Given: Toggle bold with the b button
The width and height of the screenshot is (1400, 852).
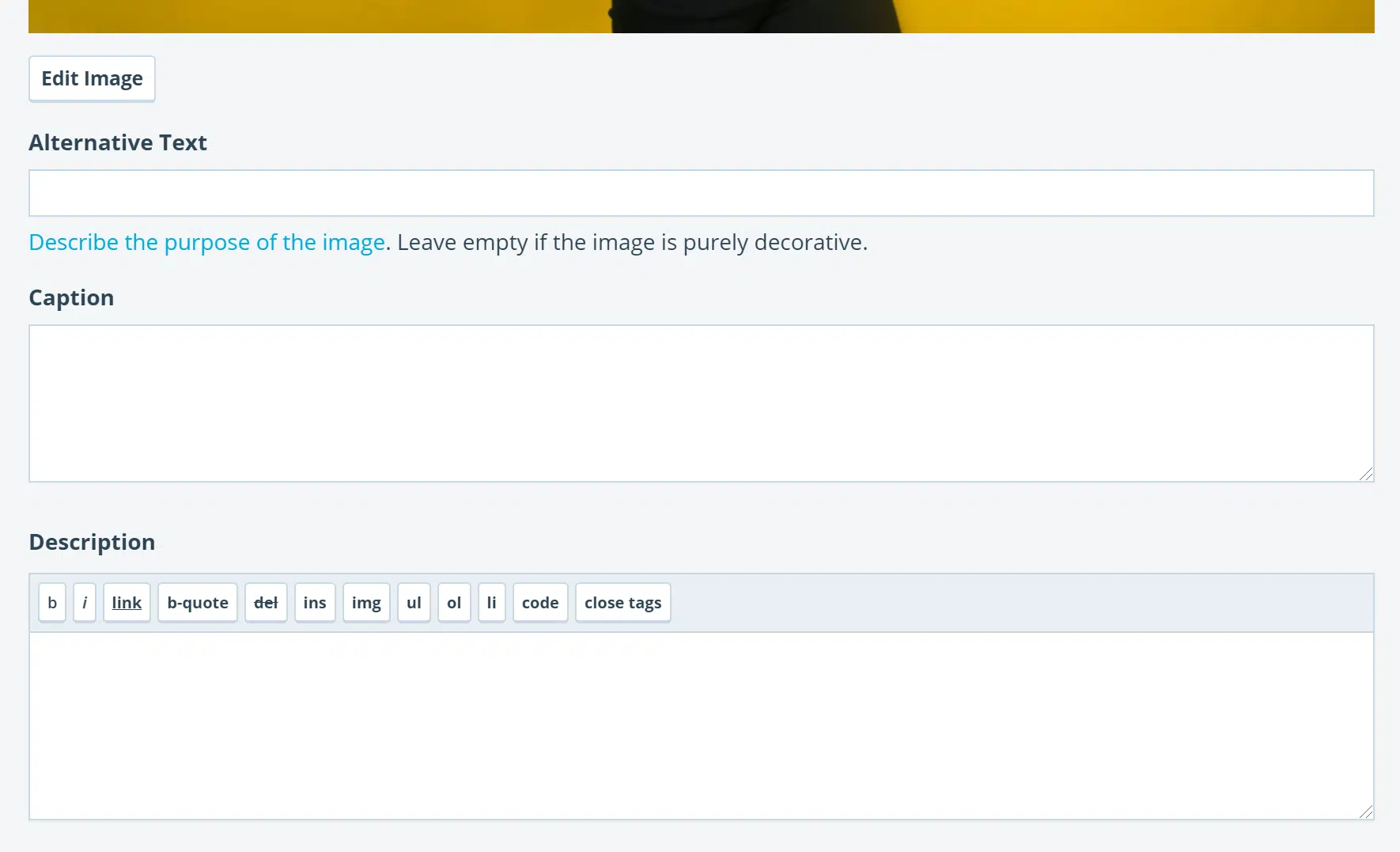Looking at the screenshot, I should click(52, 603).
